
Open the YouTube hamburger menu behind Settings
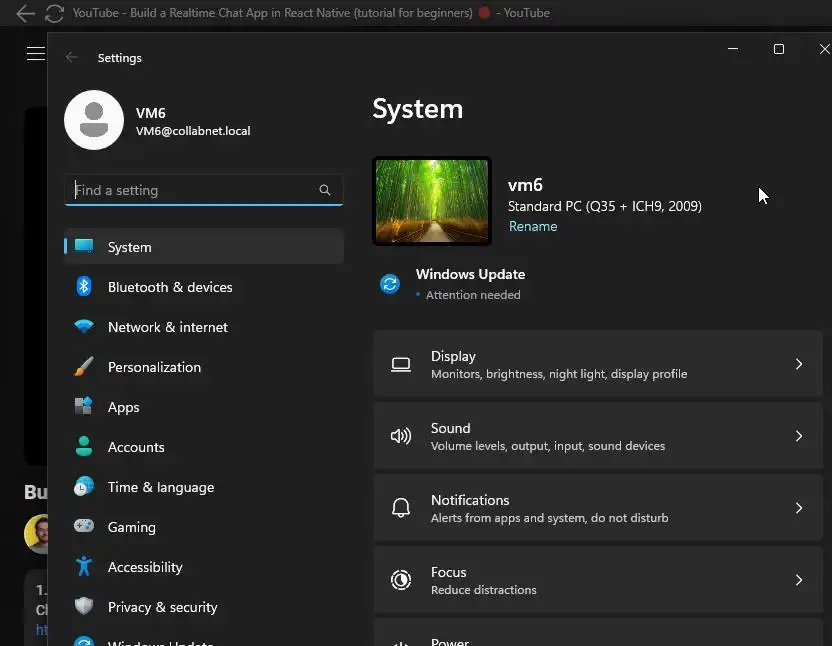[x=36, y=54]
